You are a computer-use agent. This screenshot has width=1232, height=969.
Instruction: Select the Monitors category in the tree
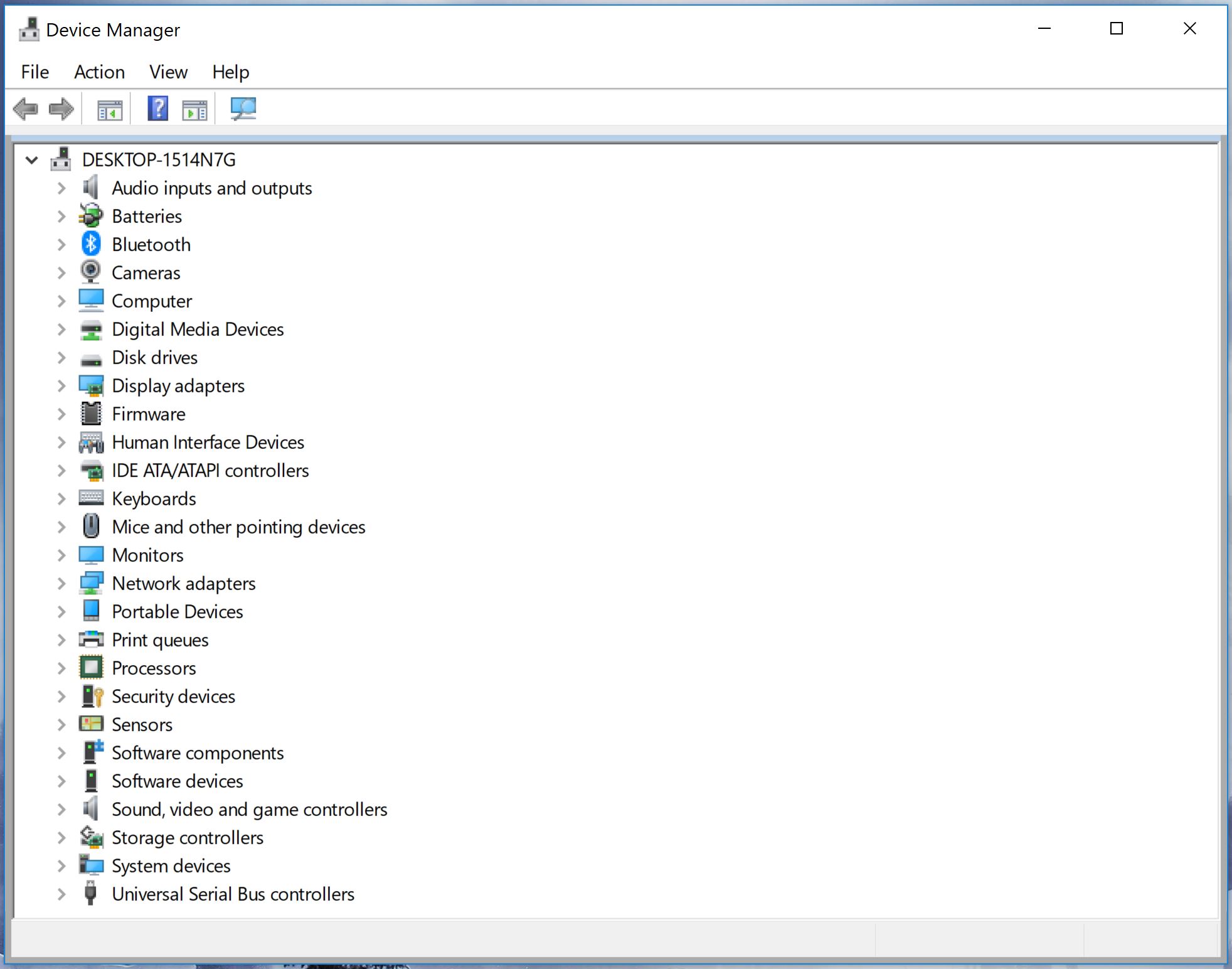coord(147,555)
